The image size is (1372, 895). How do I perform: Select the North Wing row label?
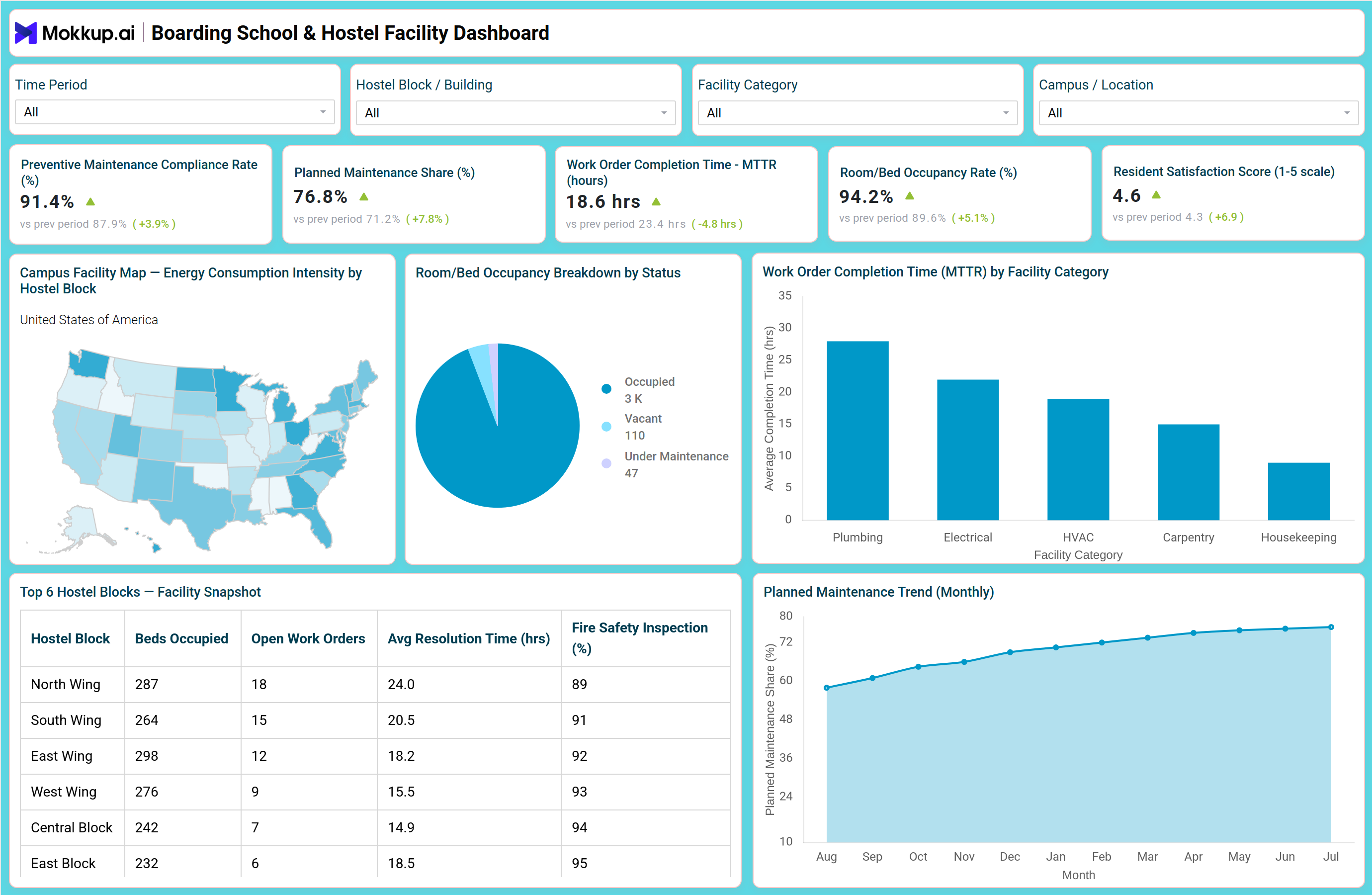pos(66,684)
